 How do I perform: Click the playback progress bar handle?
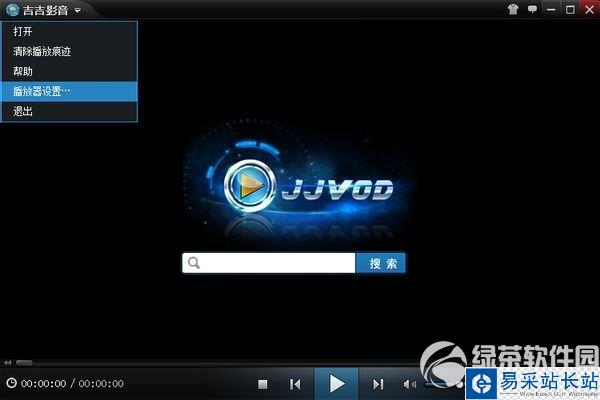click(24, 362)
